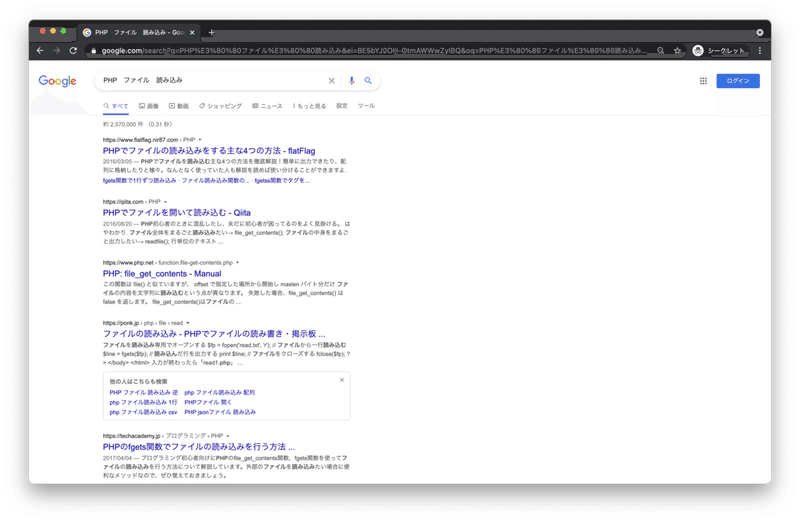This screenshot has width=800, height=522.
Task: Focus the Google search input field
Action: point(212,81)
